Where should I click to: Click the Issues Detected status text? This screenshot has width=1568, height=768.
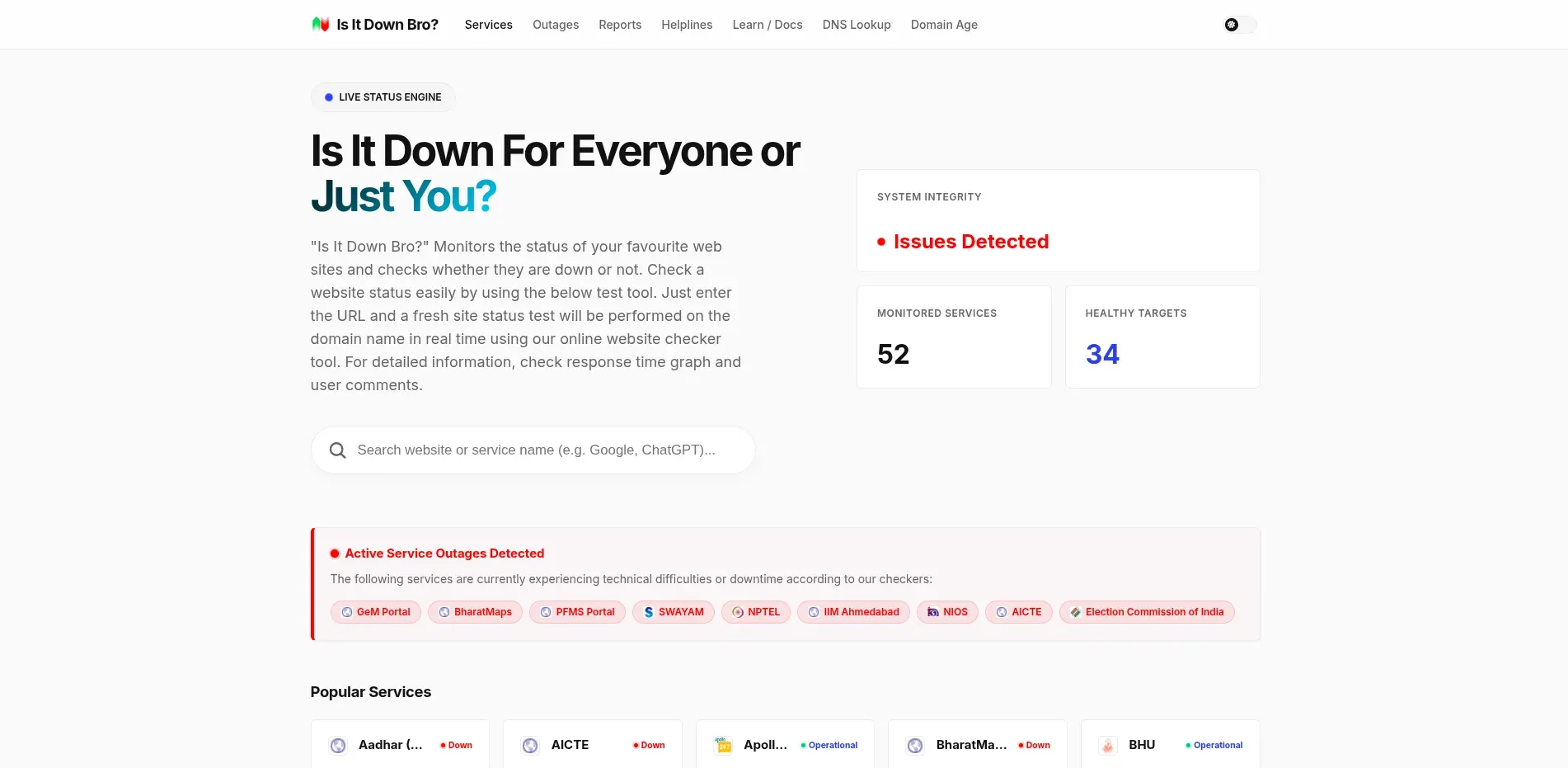tap(971, 242)
